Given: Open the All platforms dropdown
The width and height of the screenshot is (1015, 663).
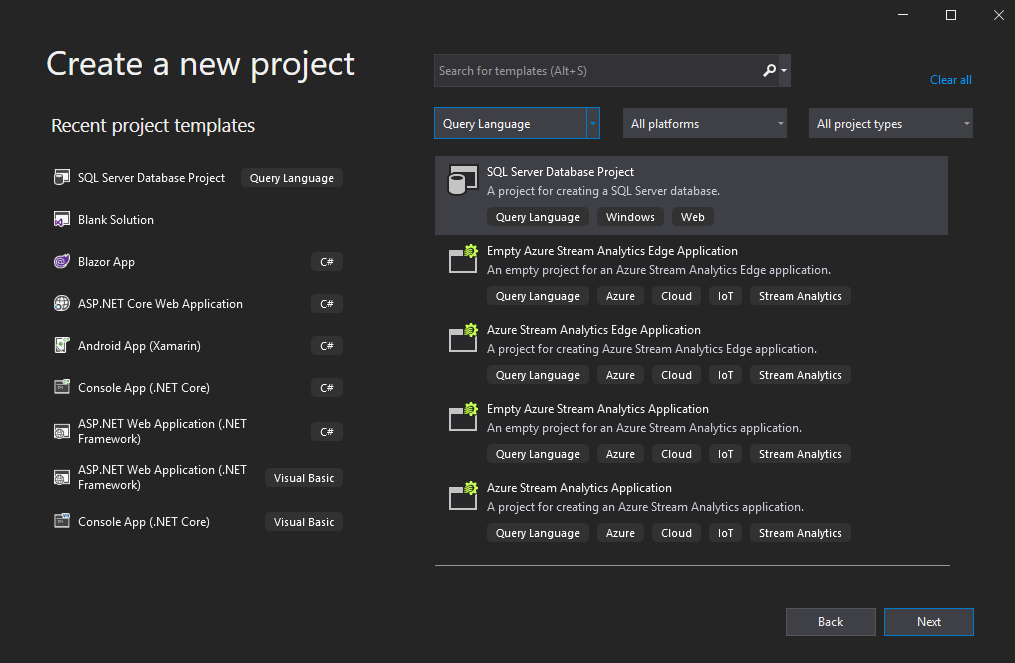Looking at the screenshot, I should (x=704, y=124).
